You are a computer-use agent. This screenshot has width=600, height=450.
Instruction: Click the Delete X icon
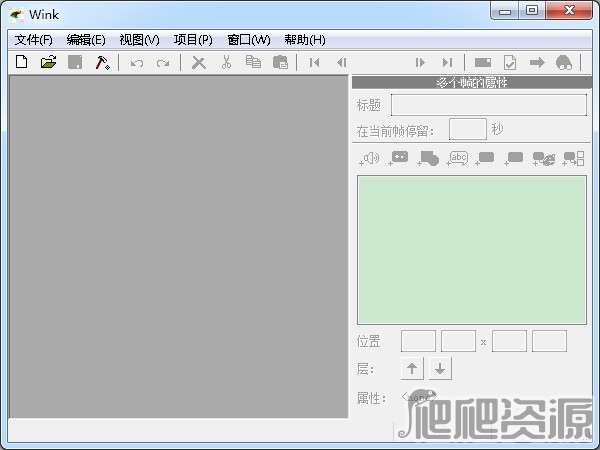199,62
